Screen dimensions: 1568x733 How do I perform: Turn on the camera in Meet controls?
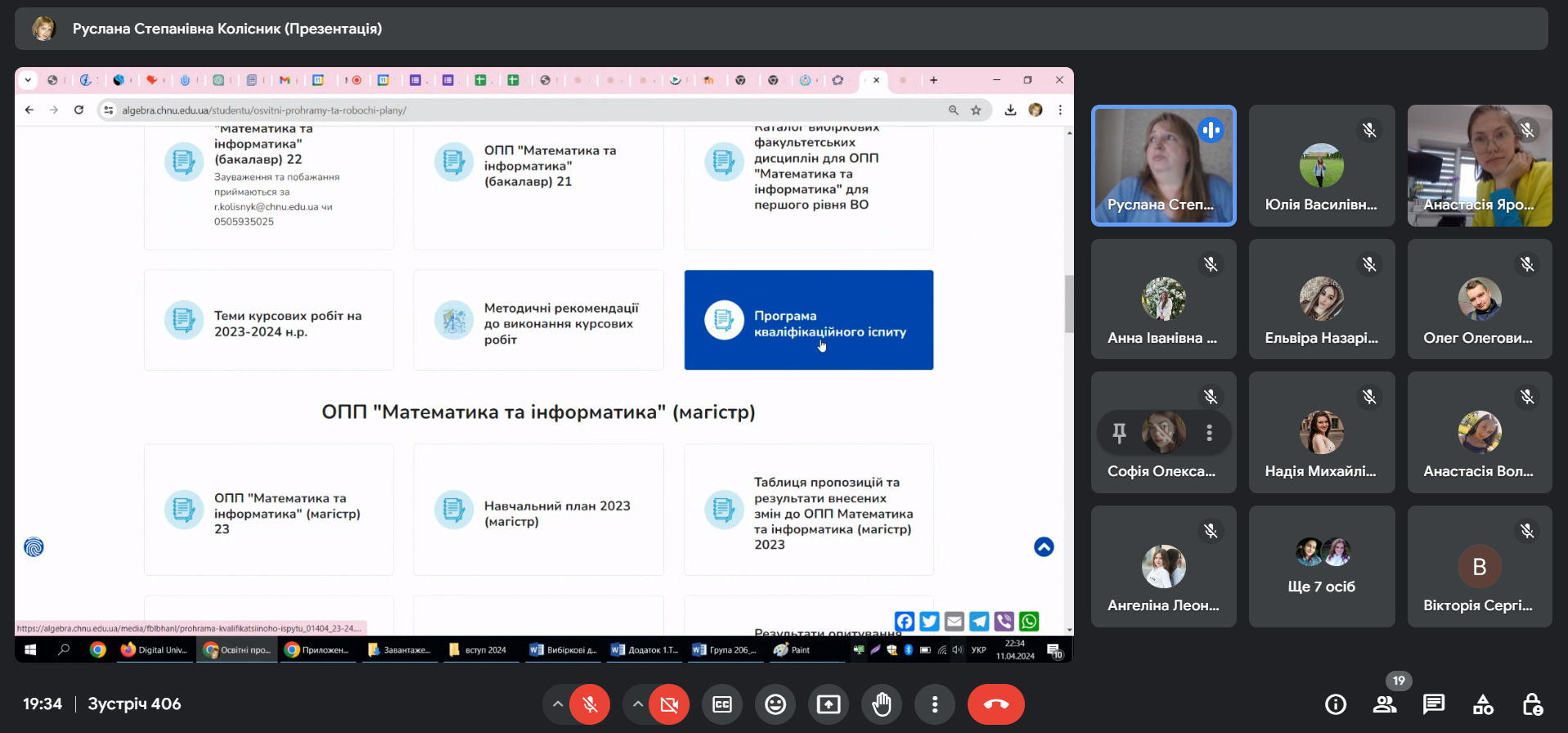coord(669,704)
